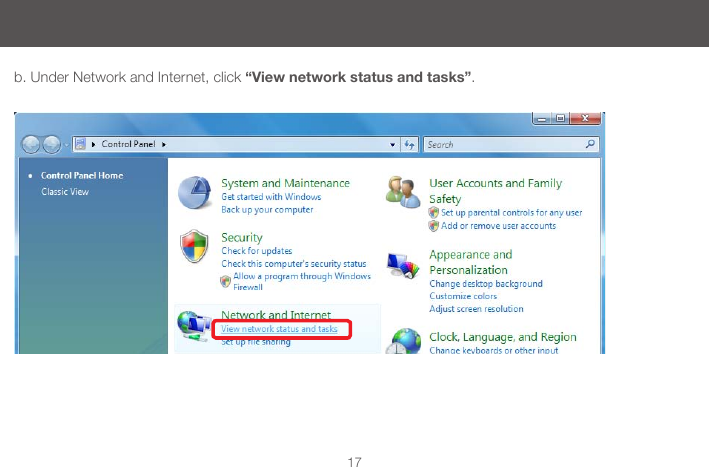
Task: Click Control Panel breadcrumb in address bar
Action: tap(128, 144)
